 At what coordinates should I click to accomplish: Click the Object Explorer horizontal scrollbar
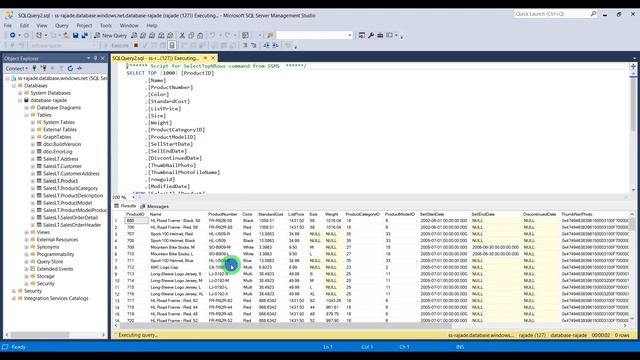pos(40,335)
